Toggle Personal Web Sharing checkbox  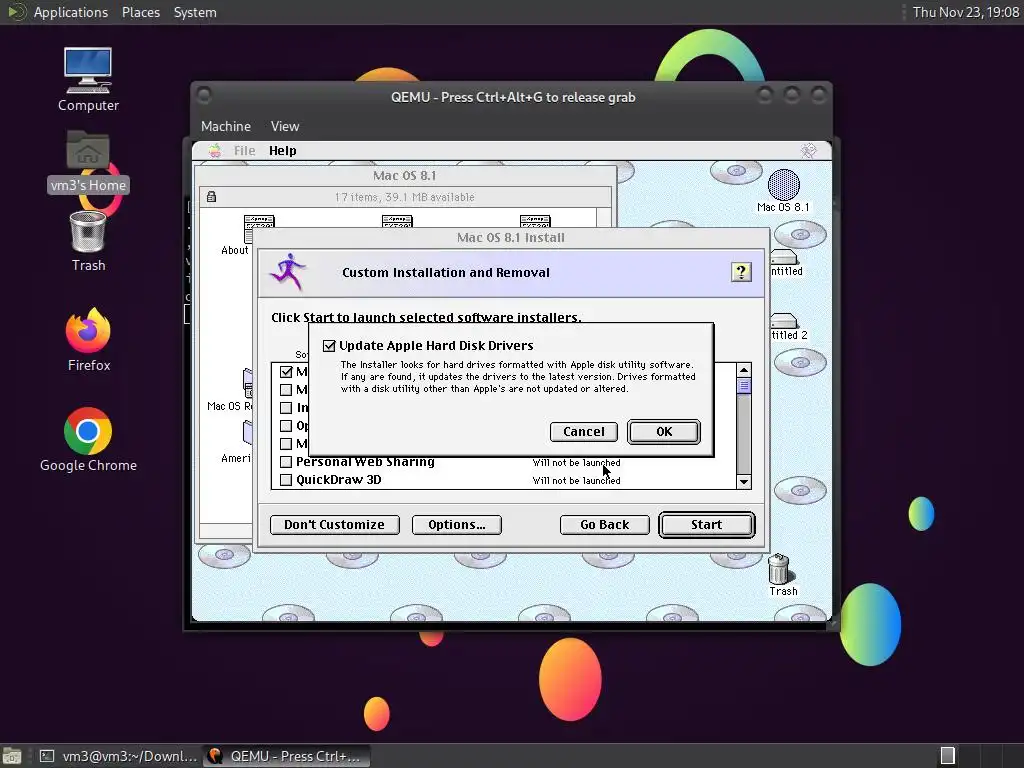tap(285, 462)
